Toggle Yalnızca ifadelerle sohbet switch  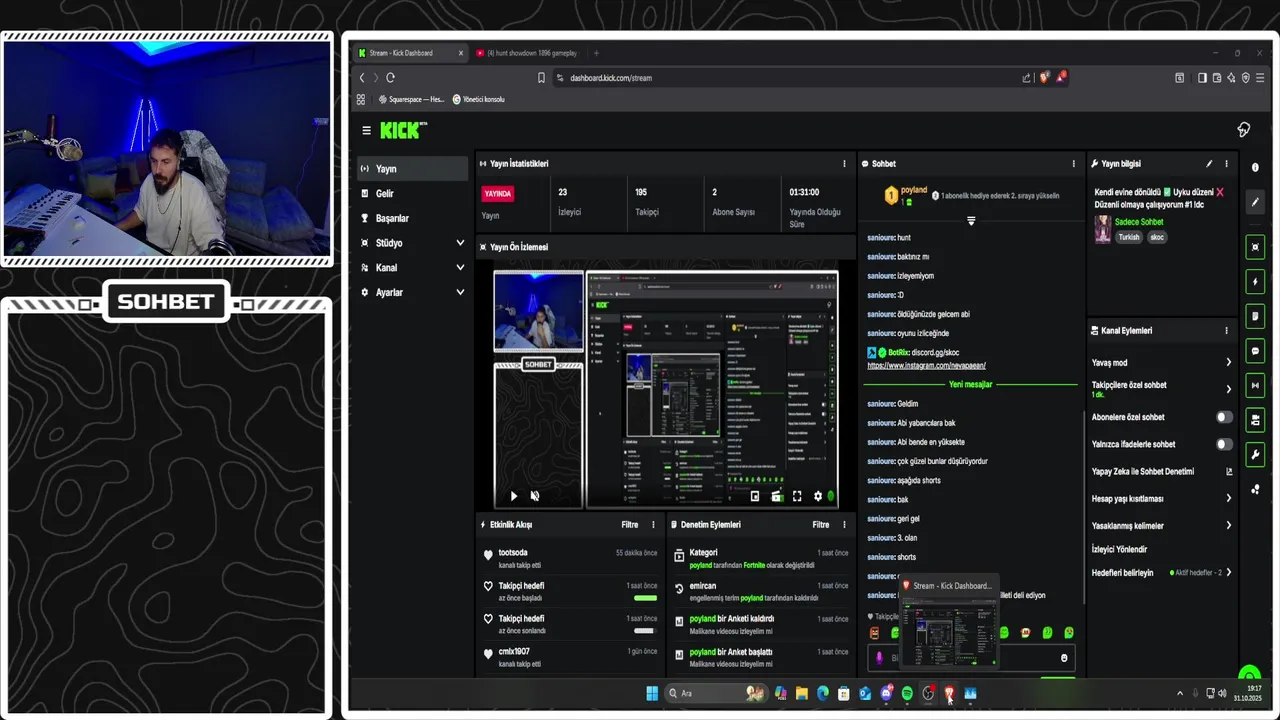[x=1224, y=444]
